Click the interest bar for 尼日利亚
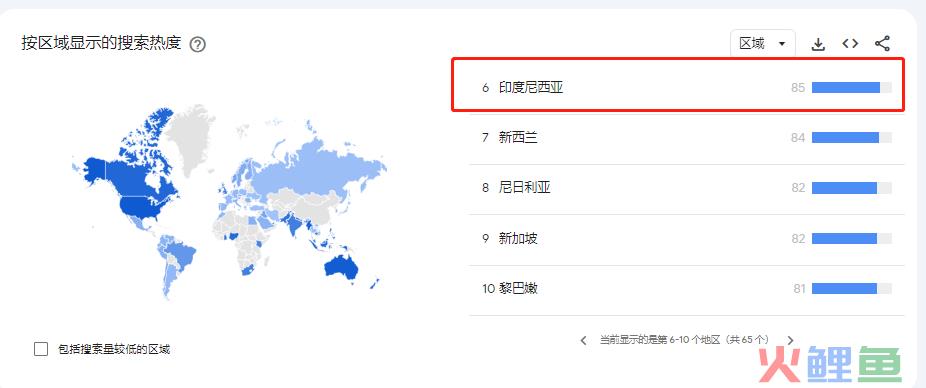Viewport: 926px width, 388px height. pyautogui.click(x=852, y=188)
